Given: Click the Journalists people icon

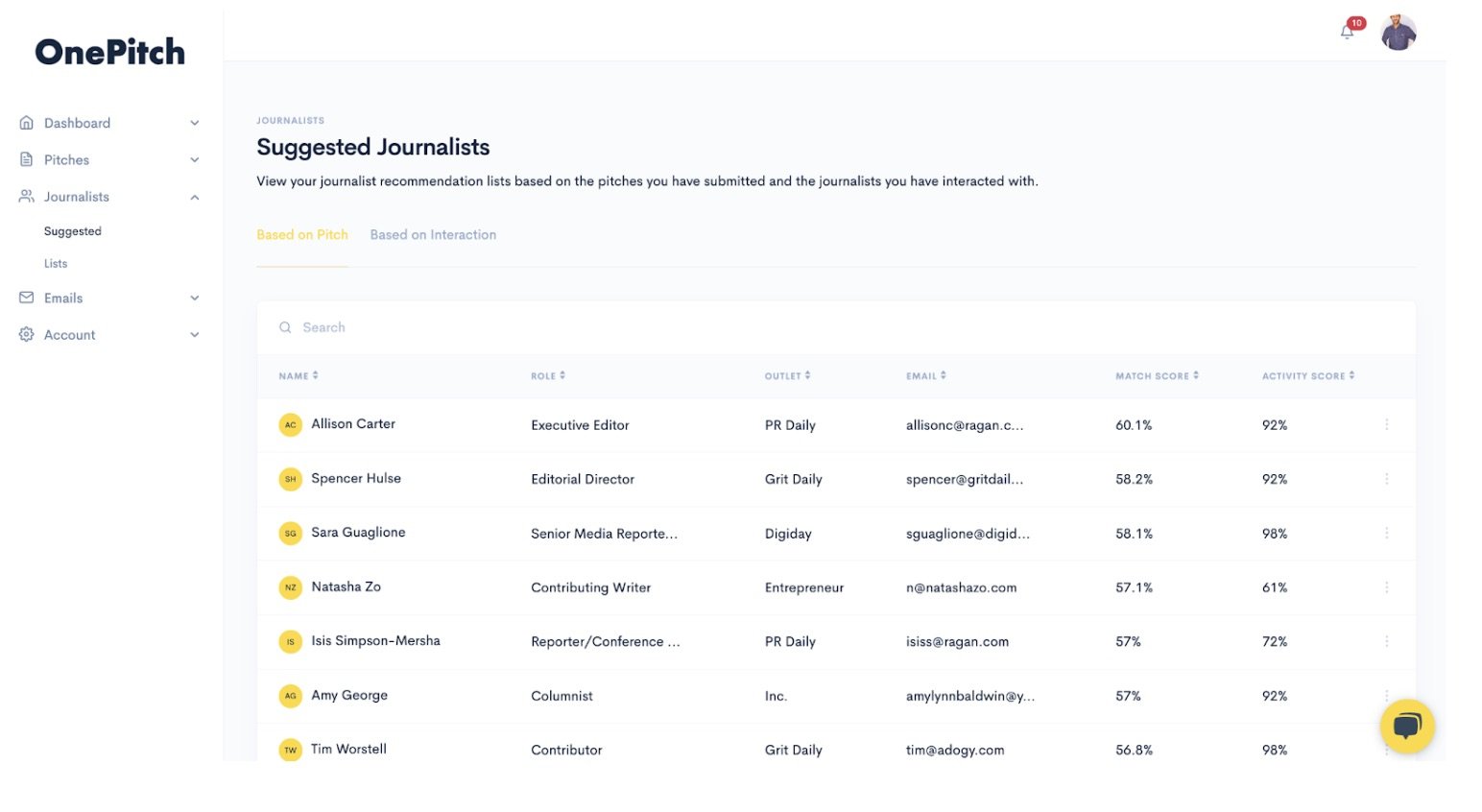Looking at the screenshot, I should 27,196.
